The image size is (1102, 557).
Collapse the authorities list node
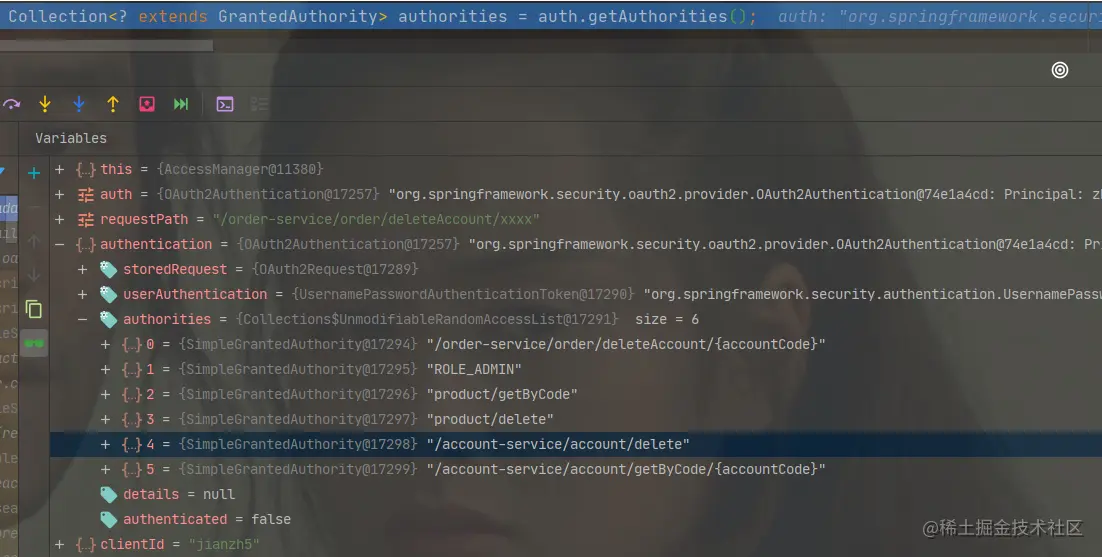tap(82, 320)
